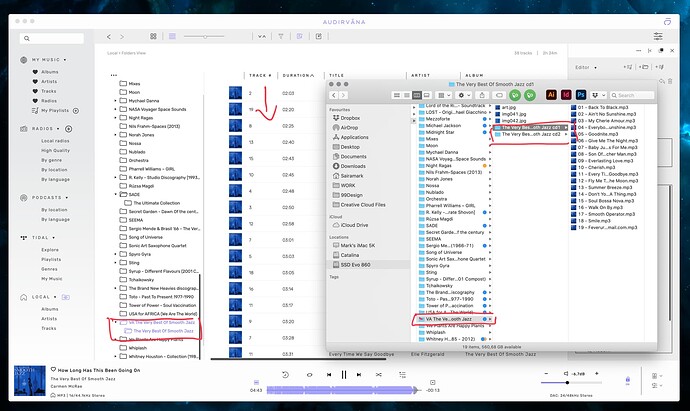The height and width of the screenshot is (411, 690).
Task: Collapse the PODCASTS section arrow
Action: pos(67,198)
